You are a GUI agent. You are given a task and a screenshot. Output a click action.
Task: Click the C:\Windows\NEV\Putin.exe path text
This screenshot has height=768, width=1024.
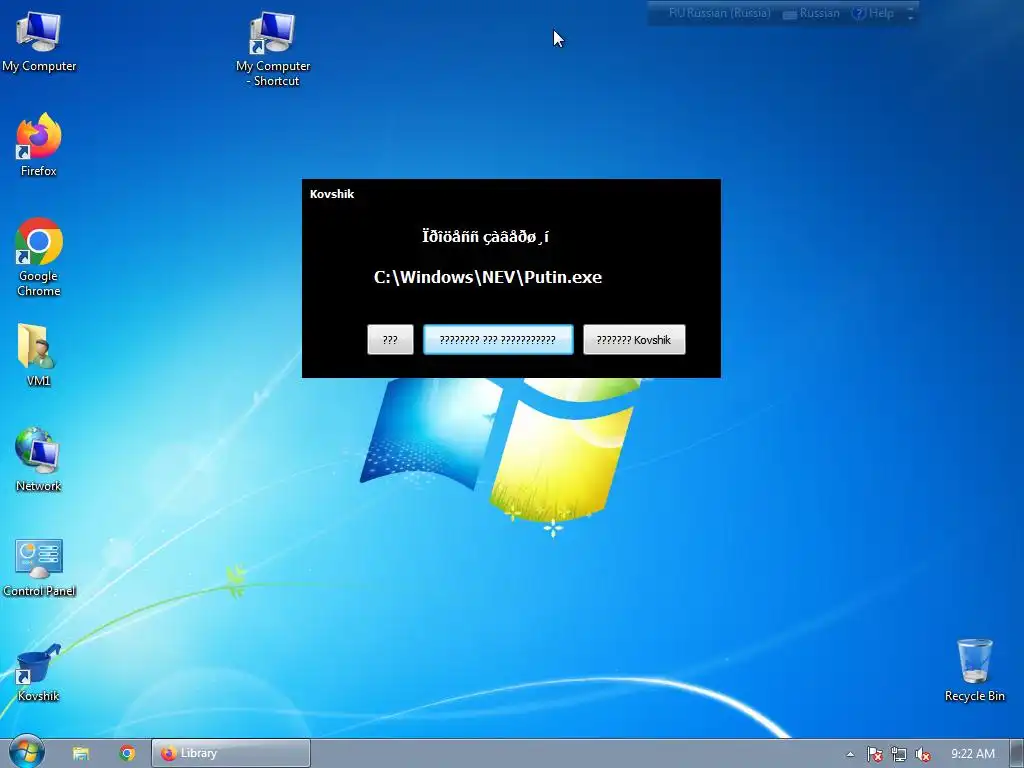click(x=487, y=277)
